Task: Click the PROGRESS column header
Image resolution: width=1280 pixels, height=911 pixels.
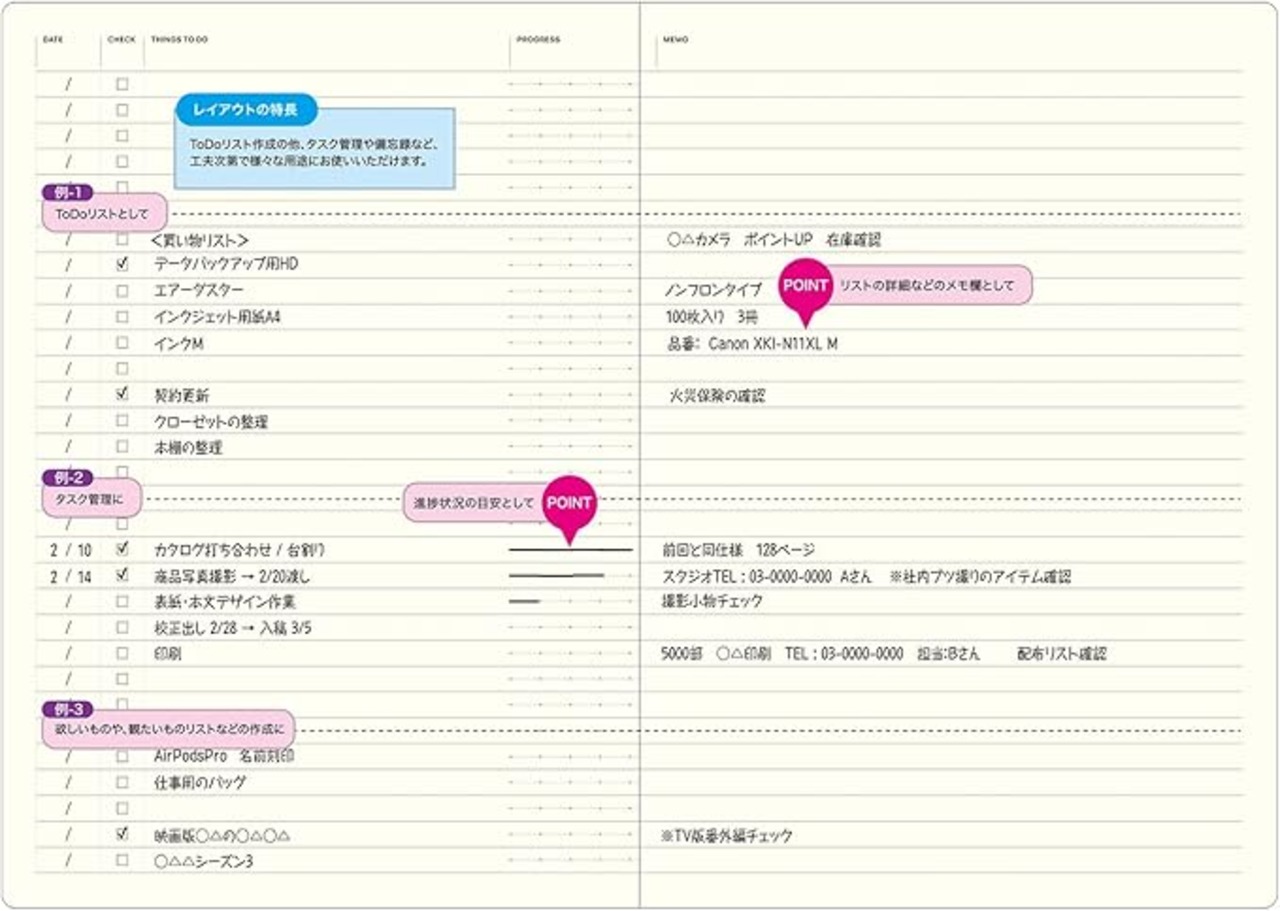Action: pos(538,40)
